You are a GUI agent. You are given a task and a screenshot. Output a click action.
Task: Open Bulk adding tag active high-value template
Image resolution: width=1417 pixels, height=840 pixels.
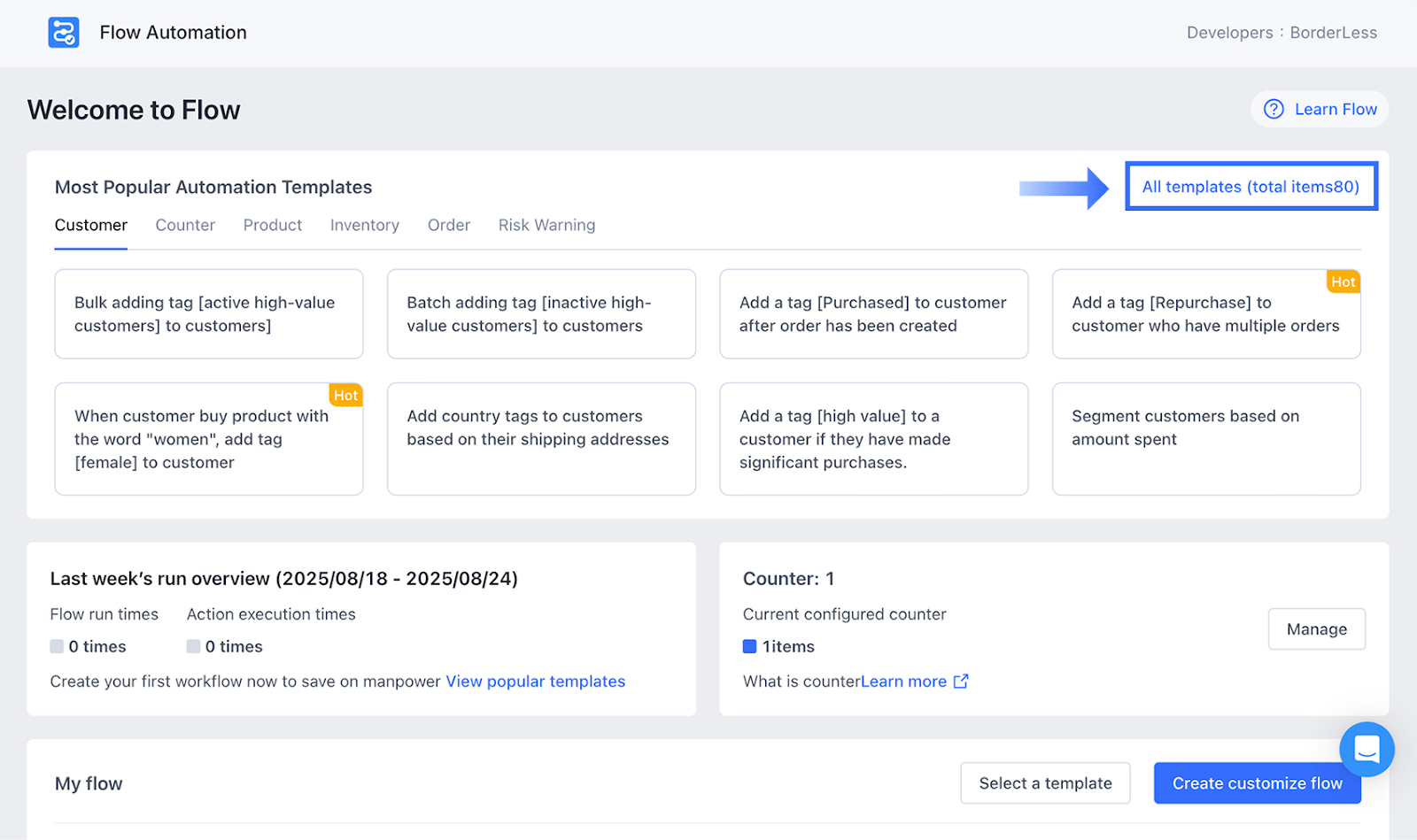[209, 314]
